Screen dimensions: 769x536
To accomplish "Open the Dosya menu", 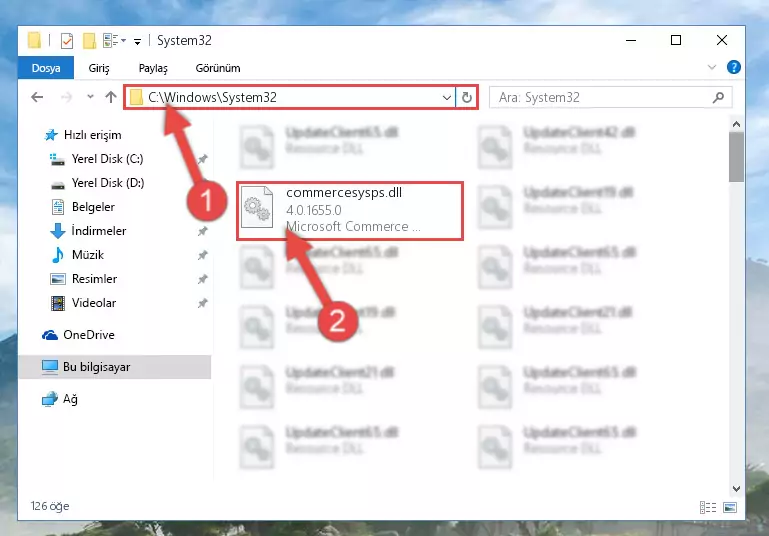I will pos(46,68).
